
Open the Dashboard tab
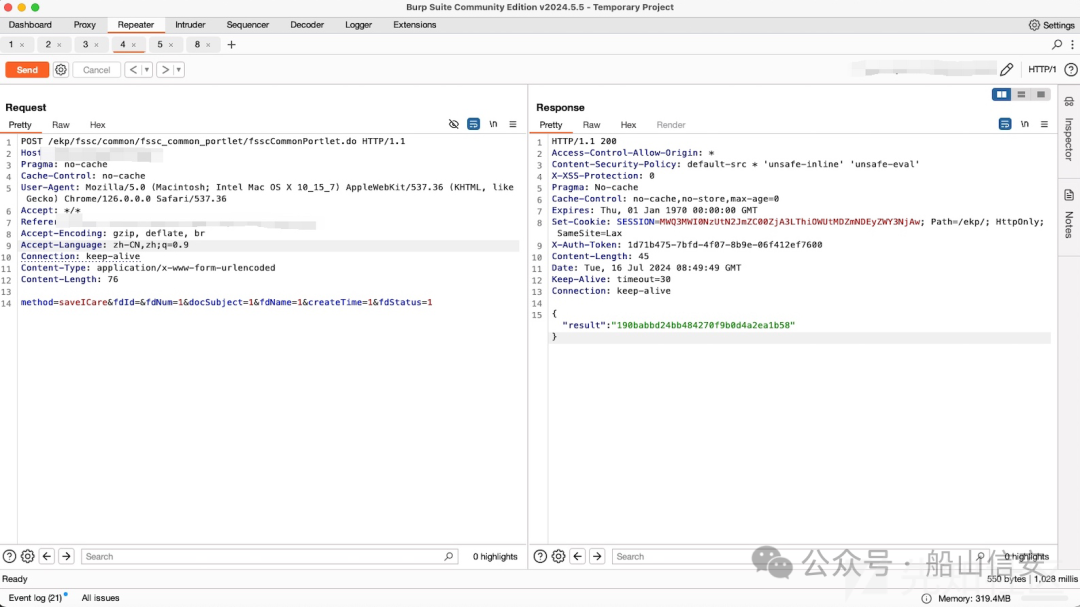click(30, 25)
